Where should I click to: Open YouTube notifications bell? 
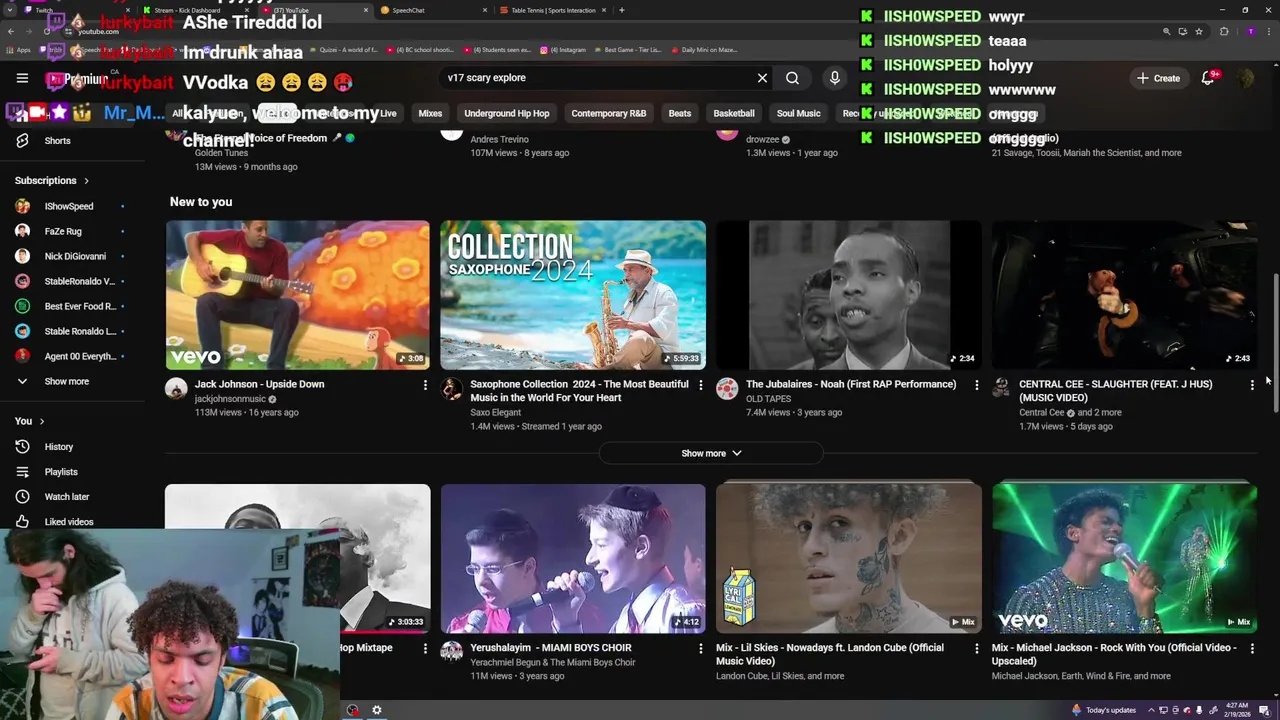tap(1208, 78)
